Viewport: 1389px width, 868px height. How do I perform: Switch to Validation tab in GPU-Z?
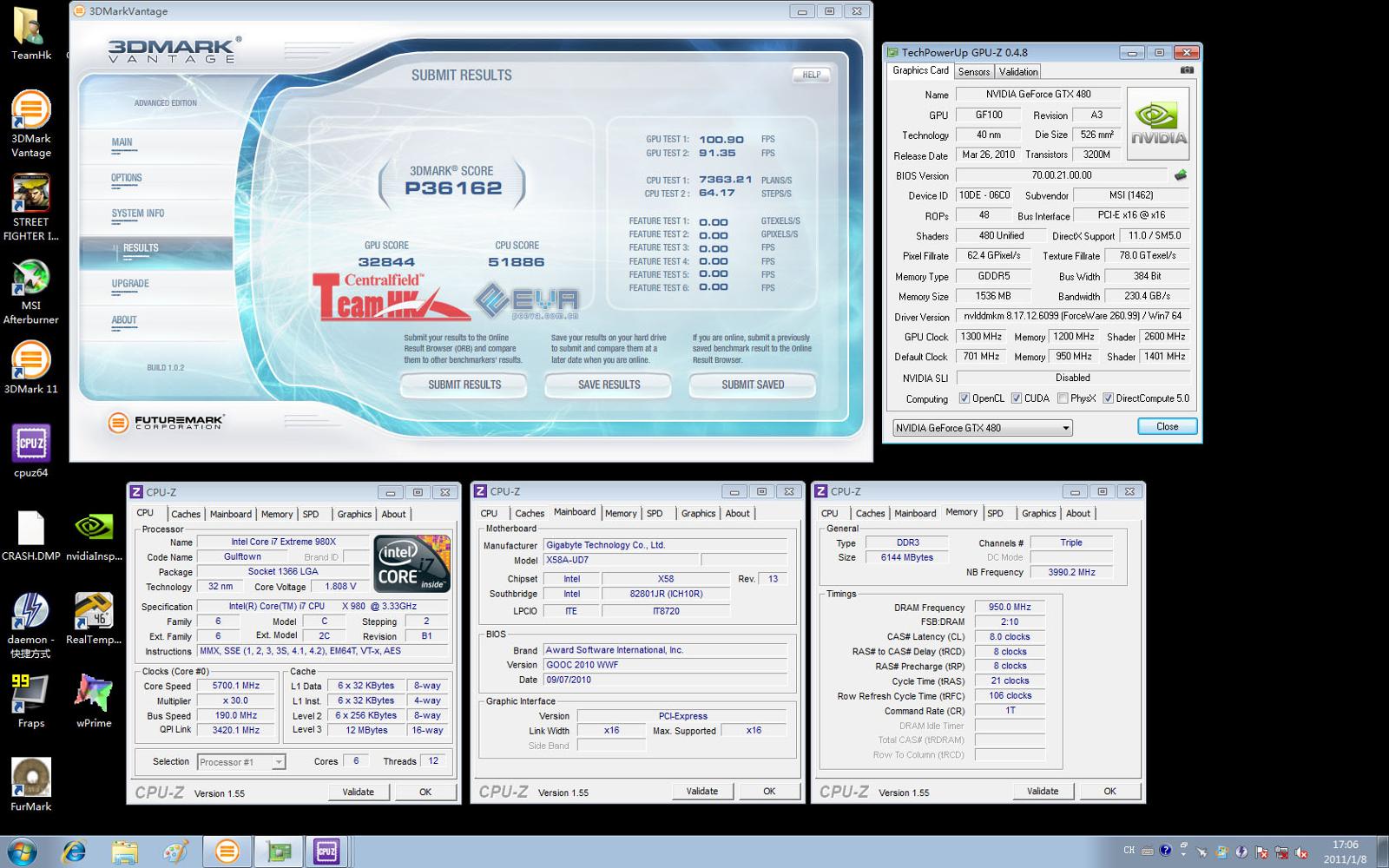click(x=1017, y=72)
